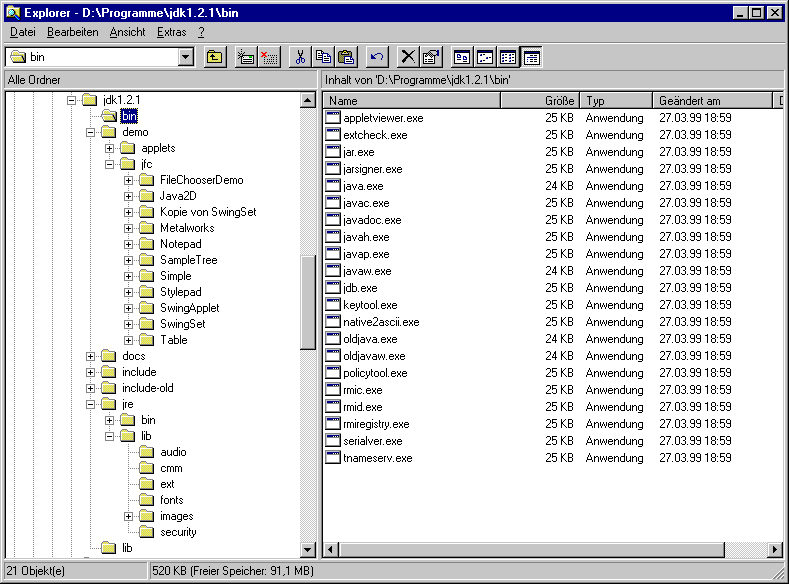Click the Explorer title bar system icon
Screen dimensions: 789x584
pos(13,13)
